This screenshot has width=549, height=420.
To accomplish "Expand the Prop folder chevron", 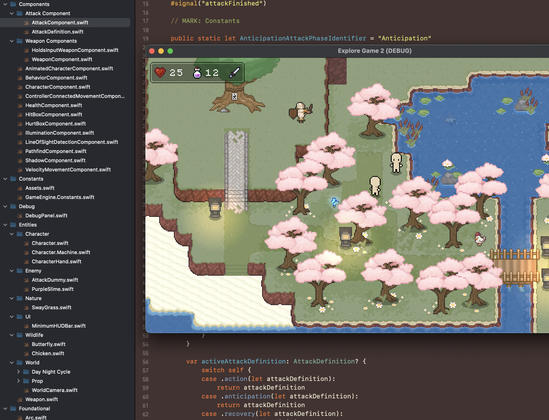I will point(19,381).
